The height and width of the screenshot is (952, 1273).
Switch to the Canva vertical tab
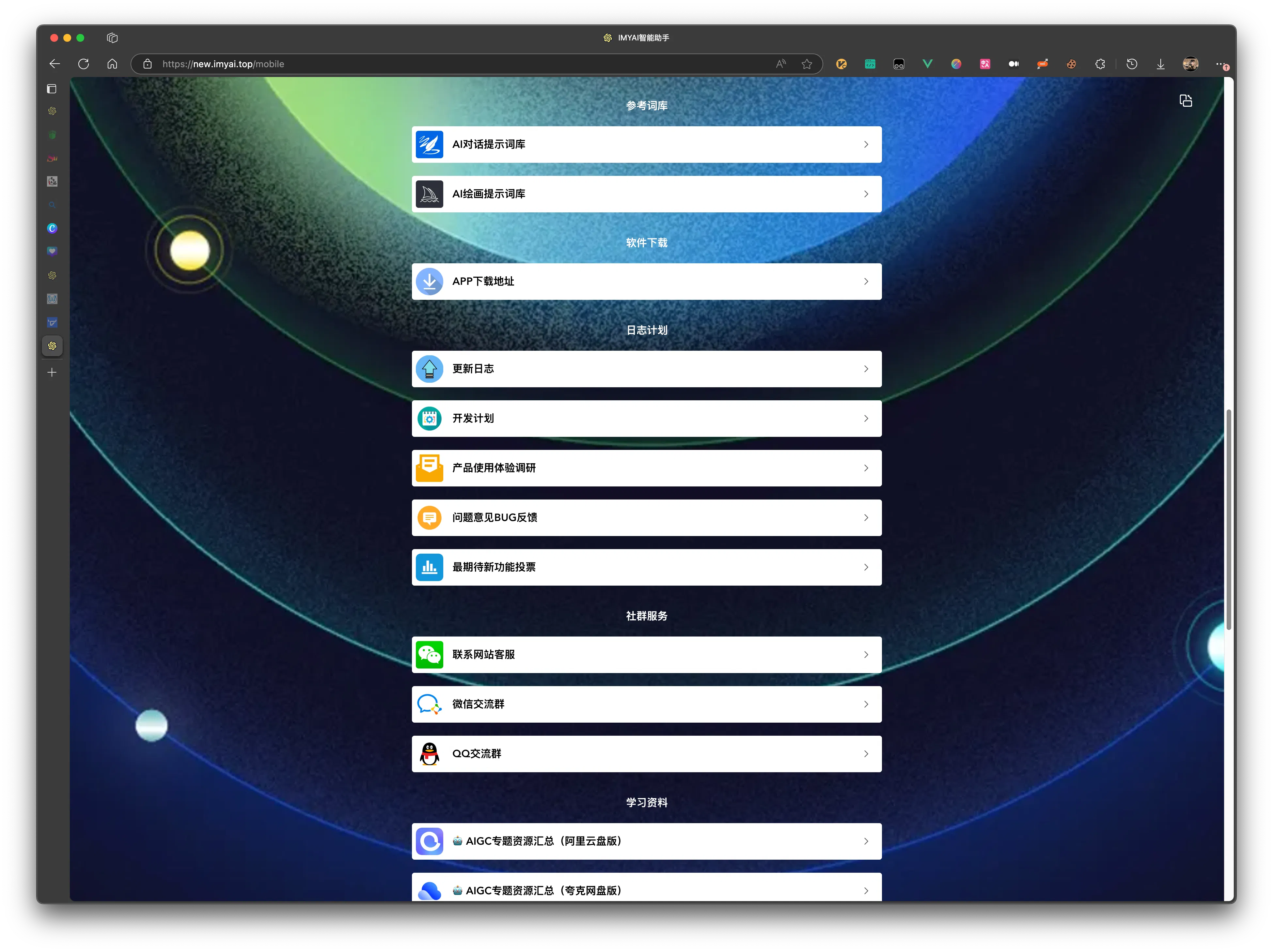point(52,228)
